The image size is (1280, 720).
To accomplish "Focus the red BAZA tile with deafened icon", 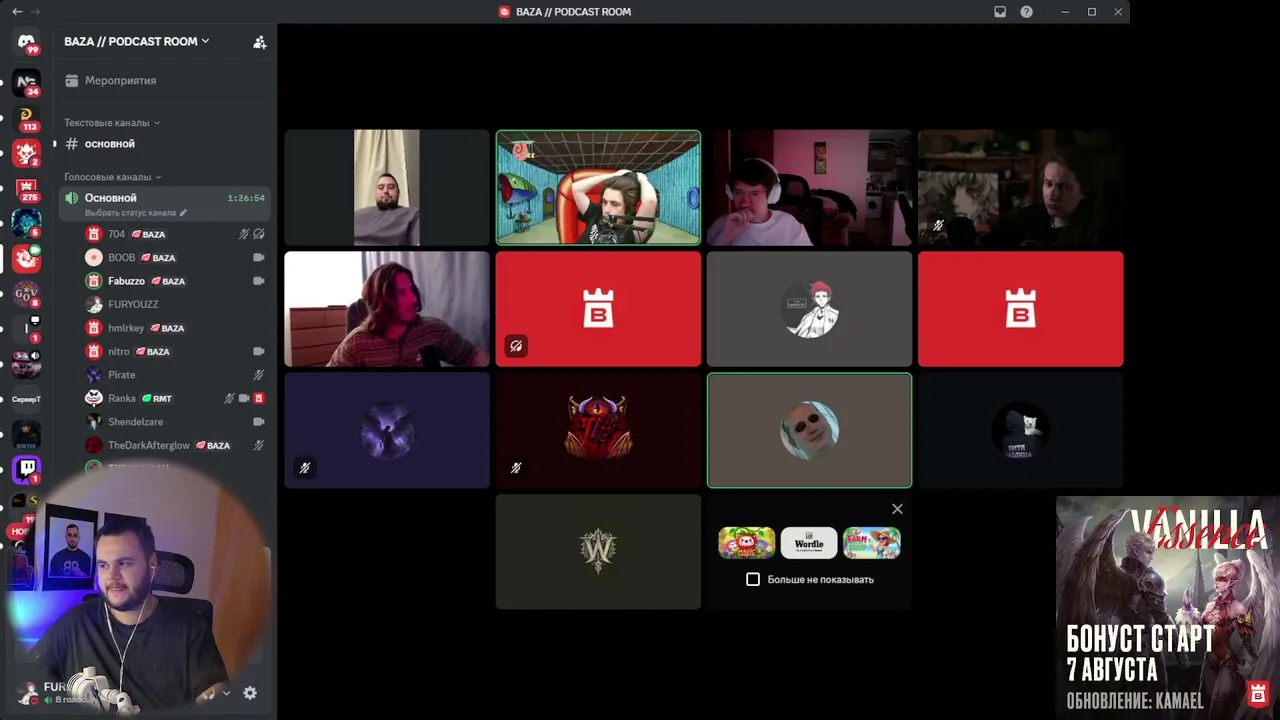I will click(598, 309).
